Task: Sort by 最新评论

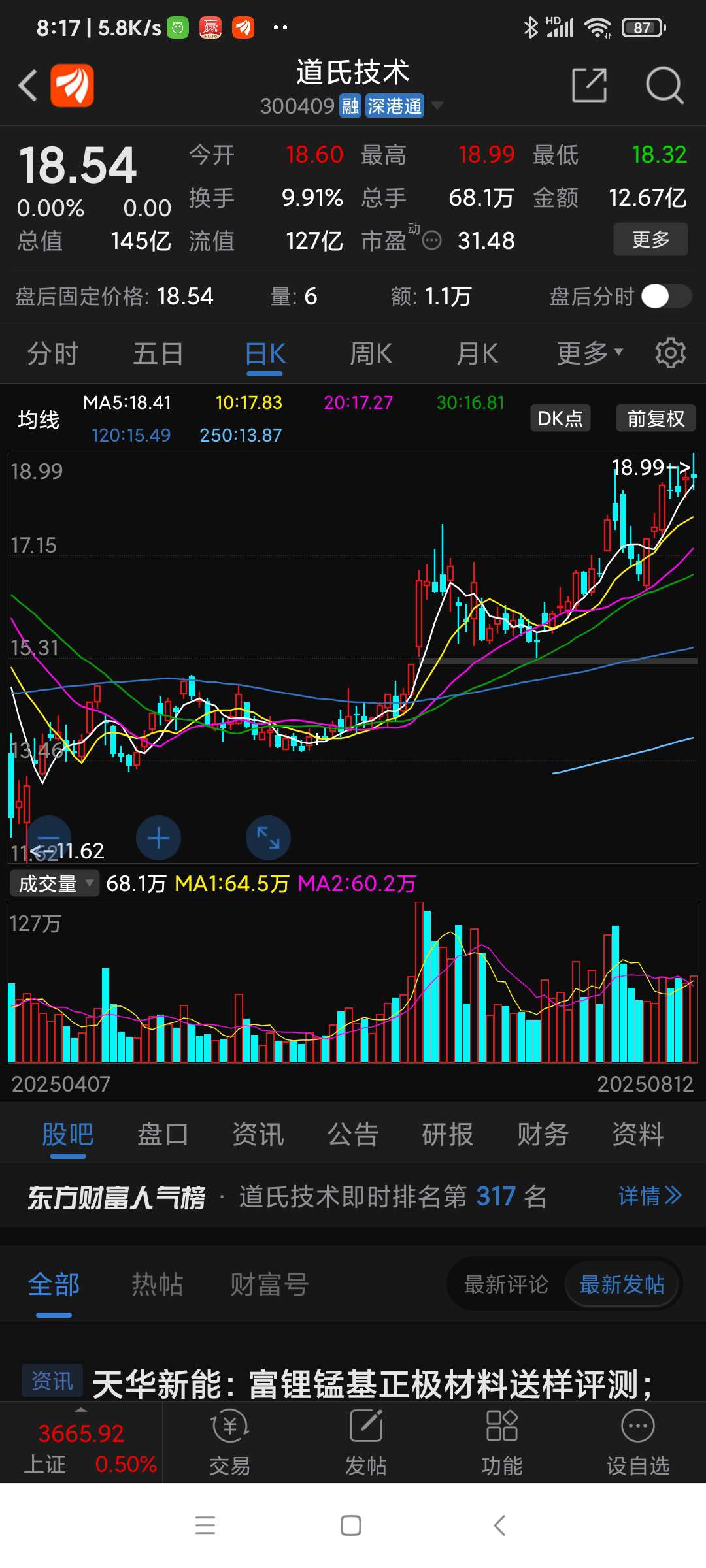Action: [506, 1284]
